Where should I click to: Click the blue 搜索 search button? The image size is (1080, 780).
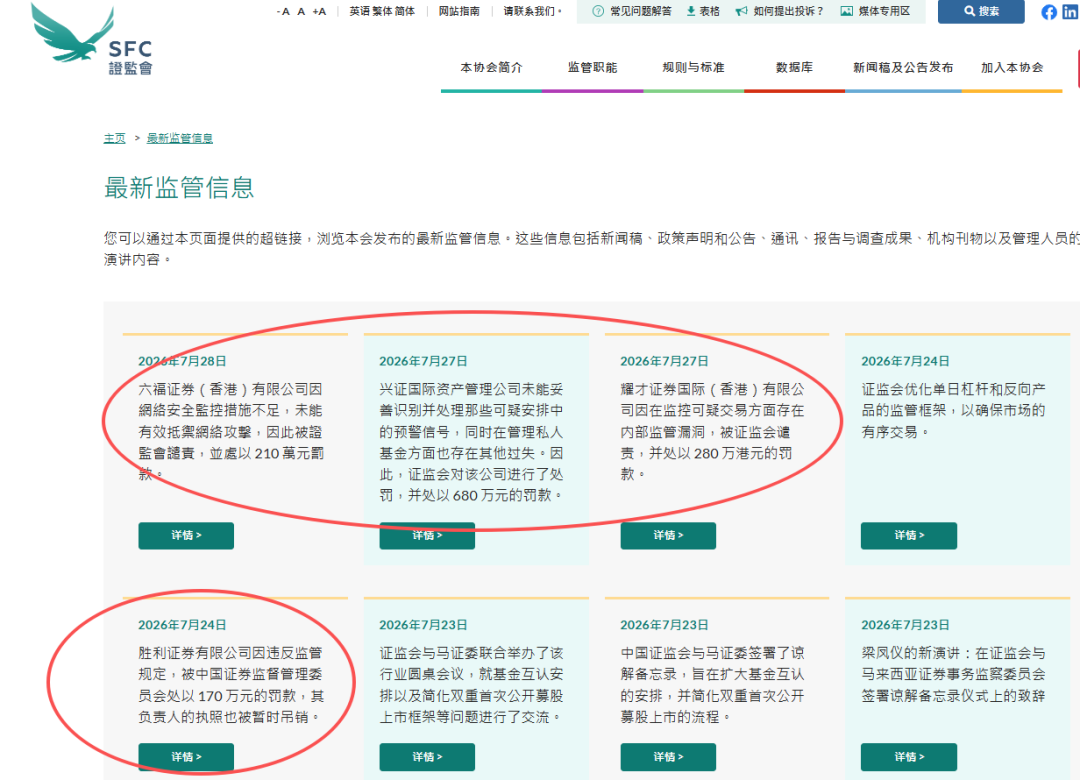click(x=981, y=11)
